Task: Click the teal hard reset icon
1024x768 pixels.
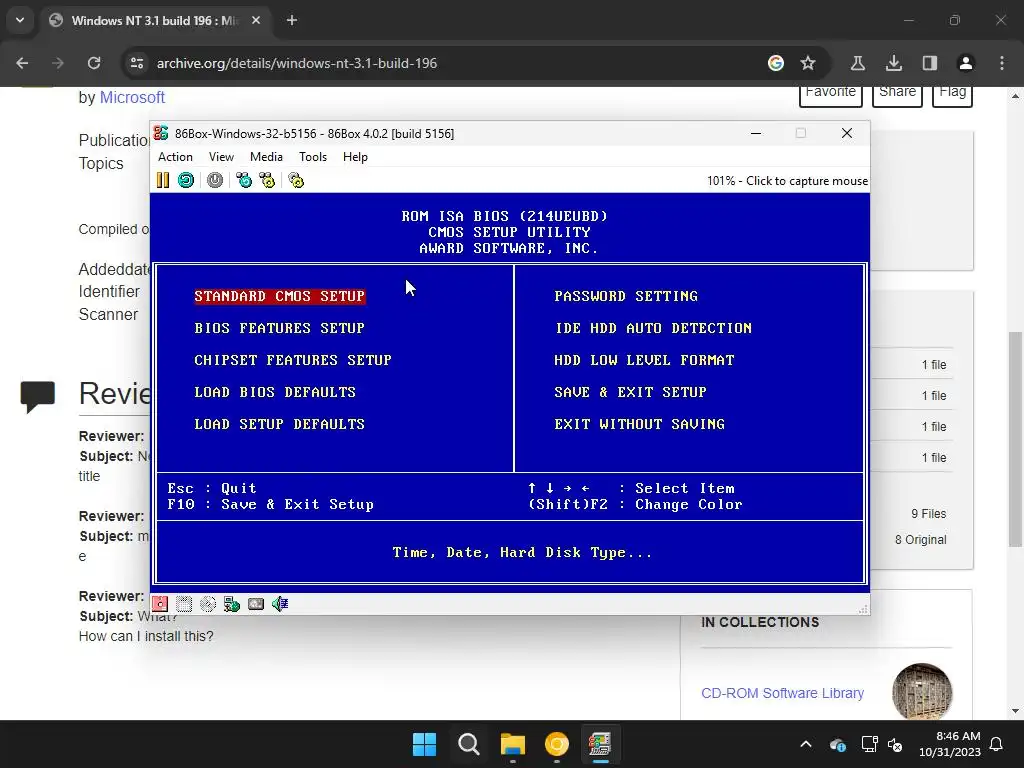Action: [x=186, y=180]
